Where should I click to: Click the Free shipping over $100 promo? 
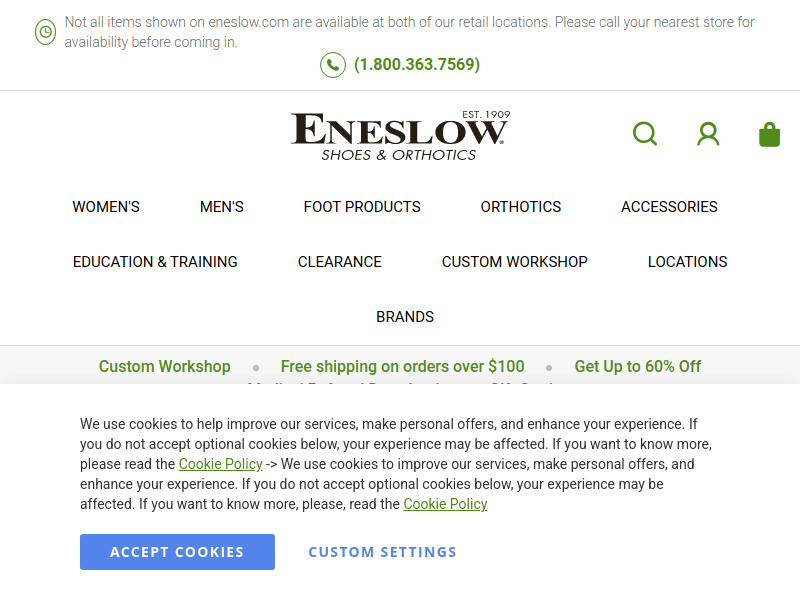(402, 366)
